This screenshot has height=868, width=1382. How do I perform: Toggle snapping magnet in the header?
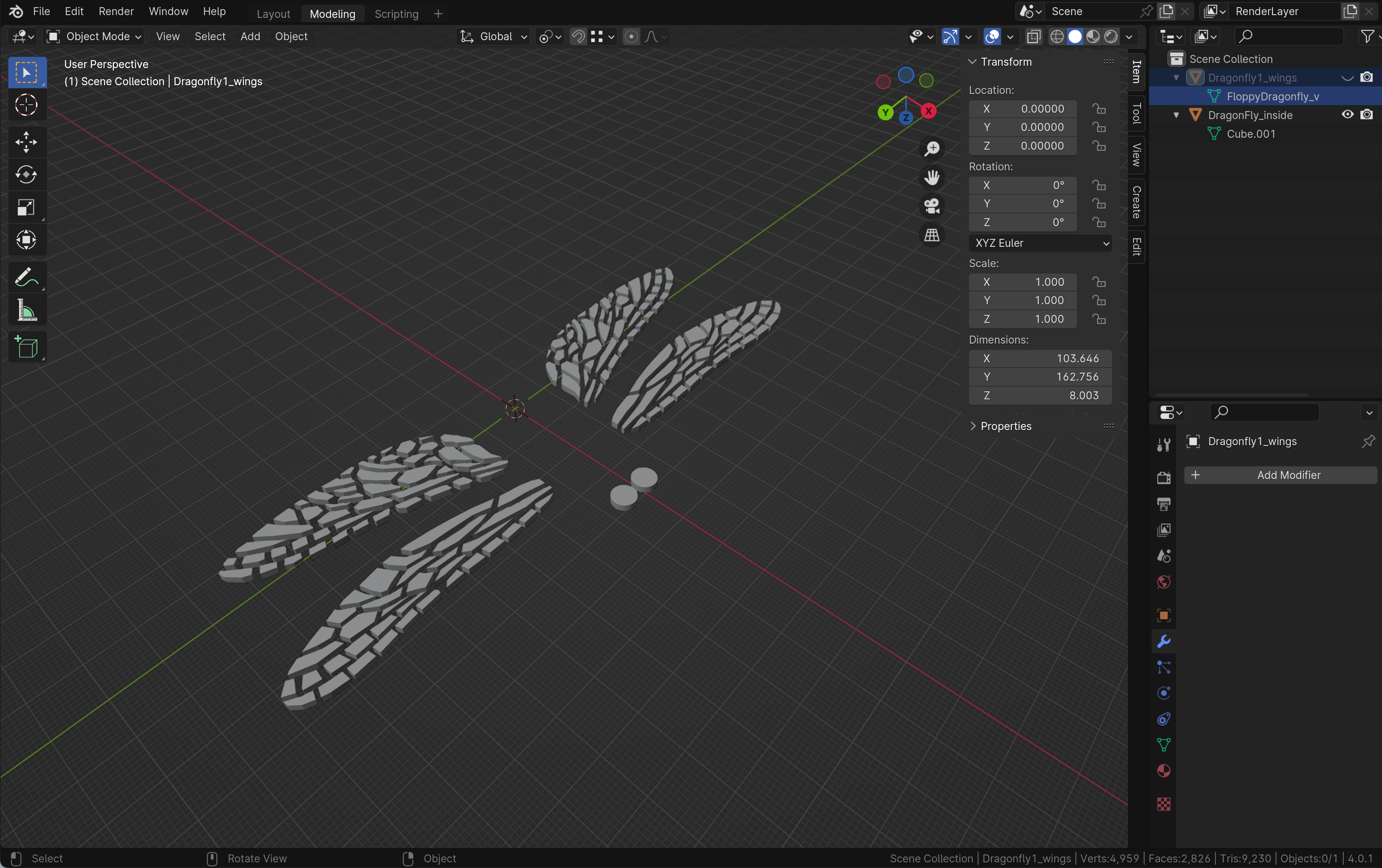point(578,37)
